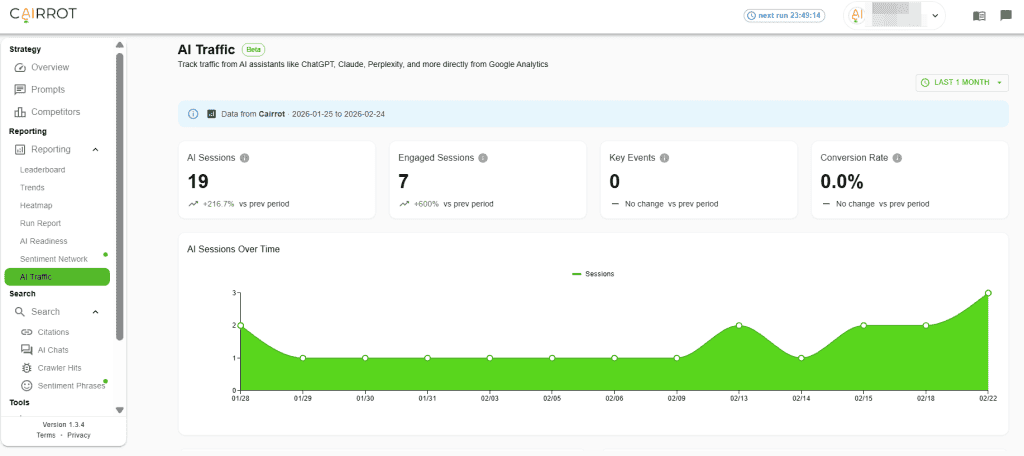Collapse the Reporting section
The width and height of the screenshot is (1024, 456).
tap(95, 150)
